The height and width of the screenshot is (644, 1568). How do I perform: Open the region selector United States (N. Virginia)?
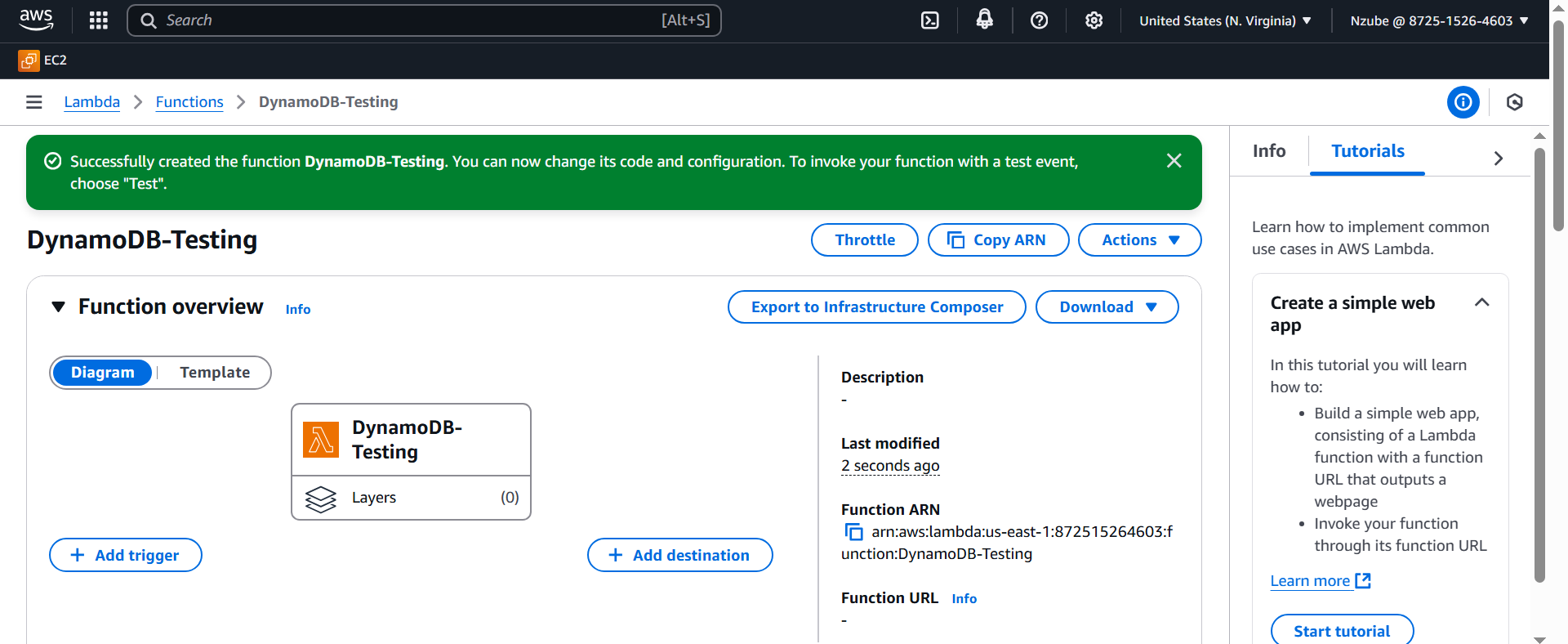click(1225, 20)
